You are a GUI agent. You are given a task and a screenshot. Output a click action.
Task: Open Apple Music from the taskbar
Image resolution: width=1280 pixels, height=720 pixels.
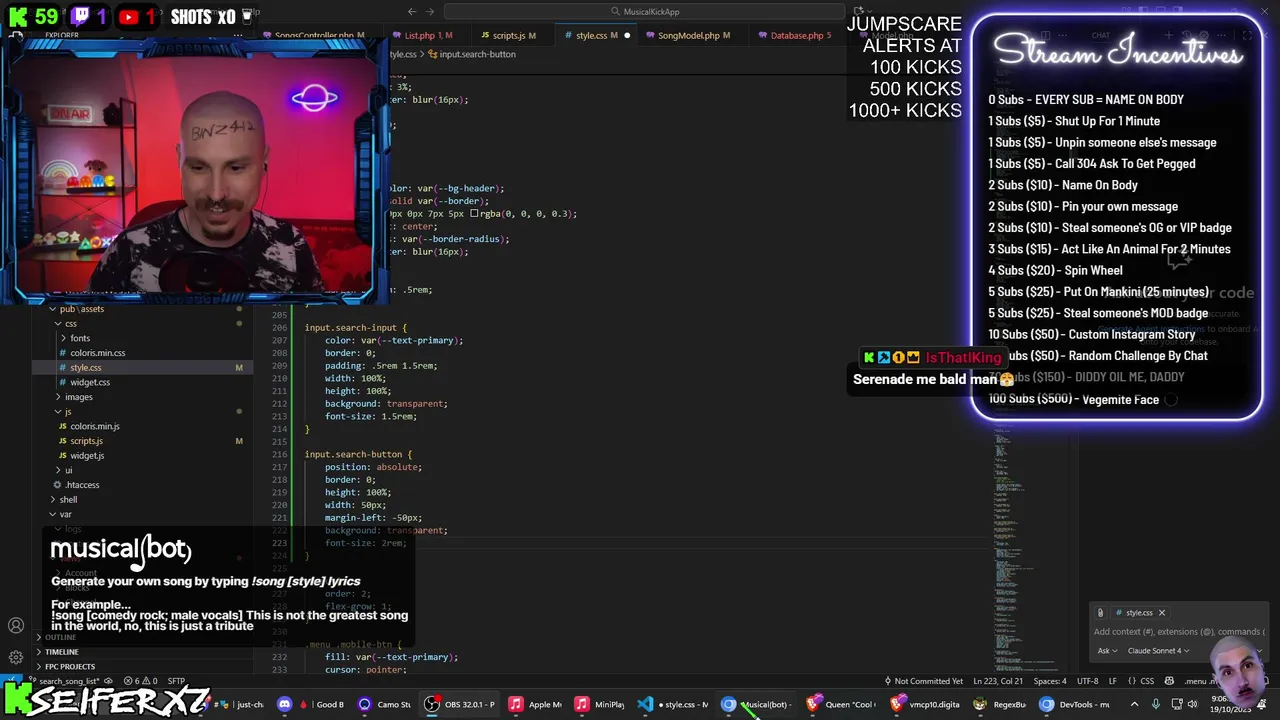coord(534,704)
